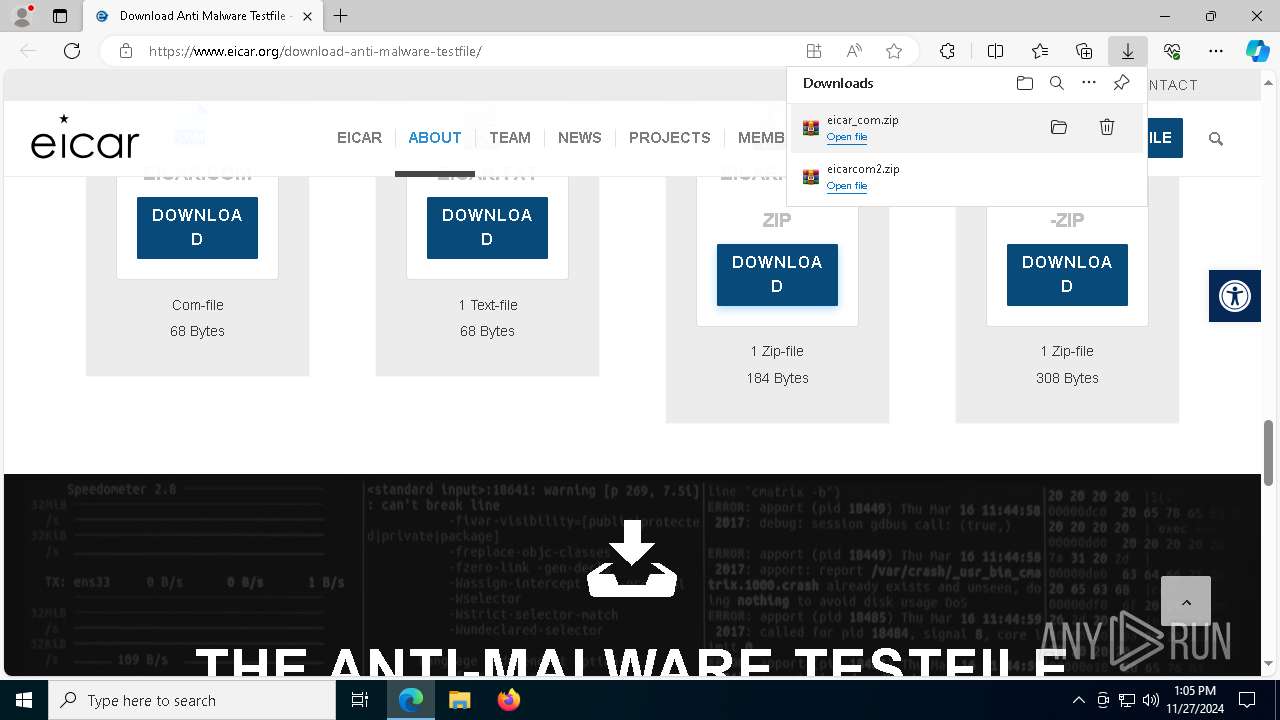Click the eicar logo
This screenshot has height=720, width=1280.
click(85, 137)
